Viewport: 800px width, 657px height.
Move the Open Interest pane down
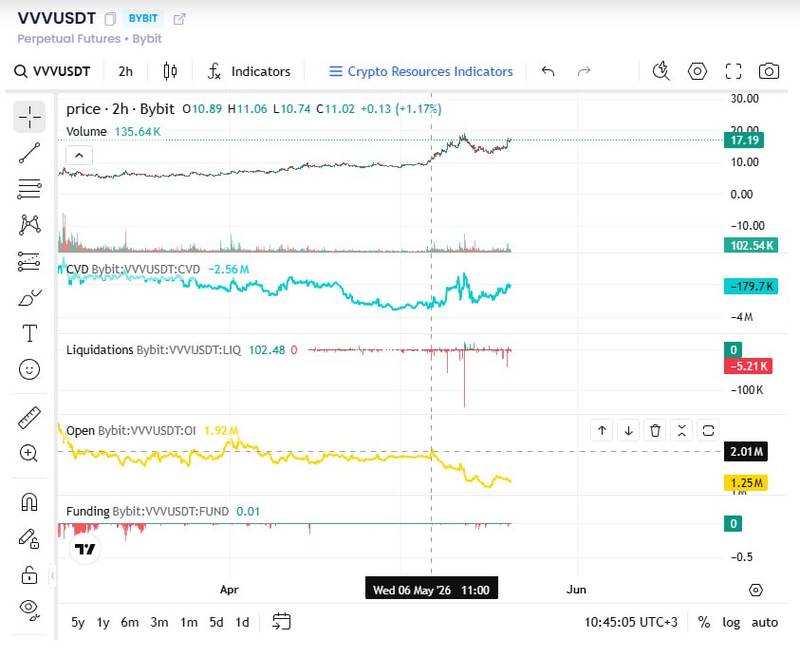click(x=629, y=431)
